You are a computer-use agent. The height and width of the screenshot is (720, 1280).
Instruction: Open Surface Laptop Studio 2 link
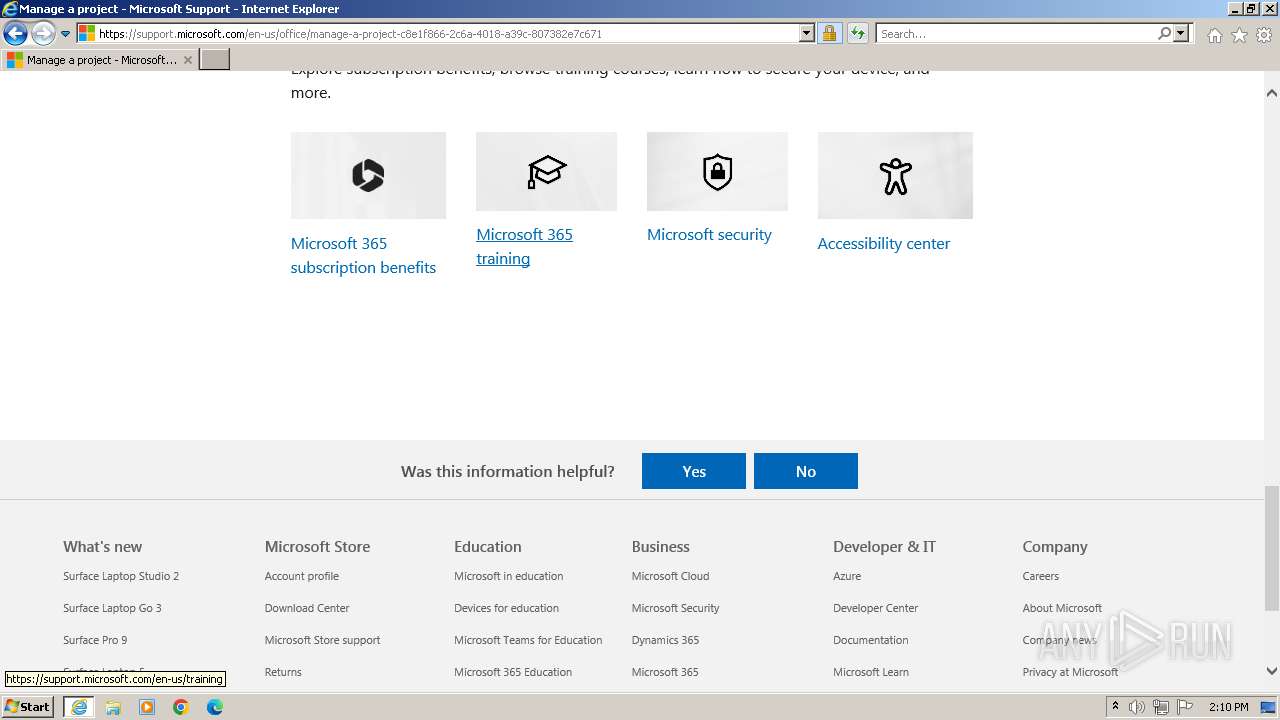click(x=121, y=576)
